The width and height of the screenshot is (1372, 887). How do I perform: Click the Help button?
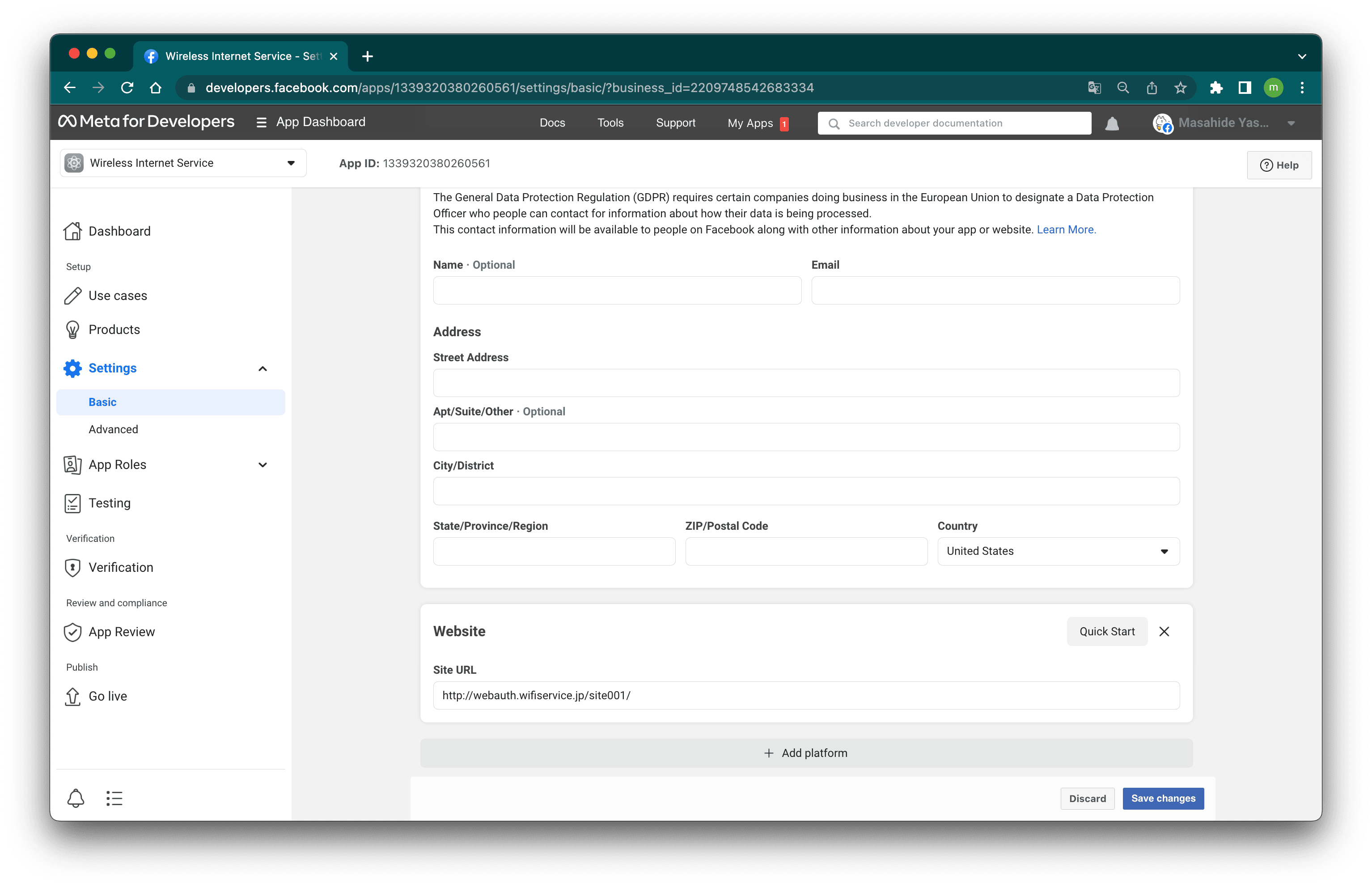1279,165
